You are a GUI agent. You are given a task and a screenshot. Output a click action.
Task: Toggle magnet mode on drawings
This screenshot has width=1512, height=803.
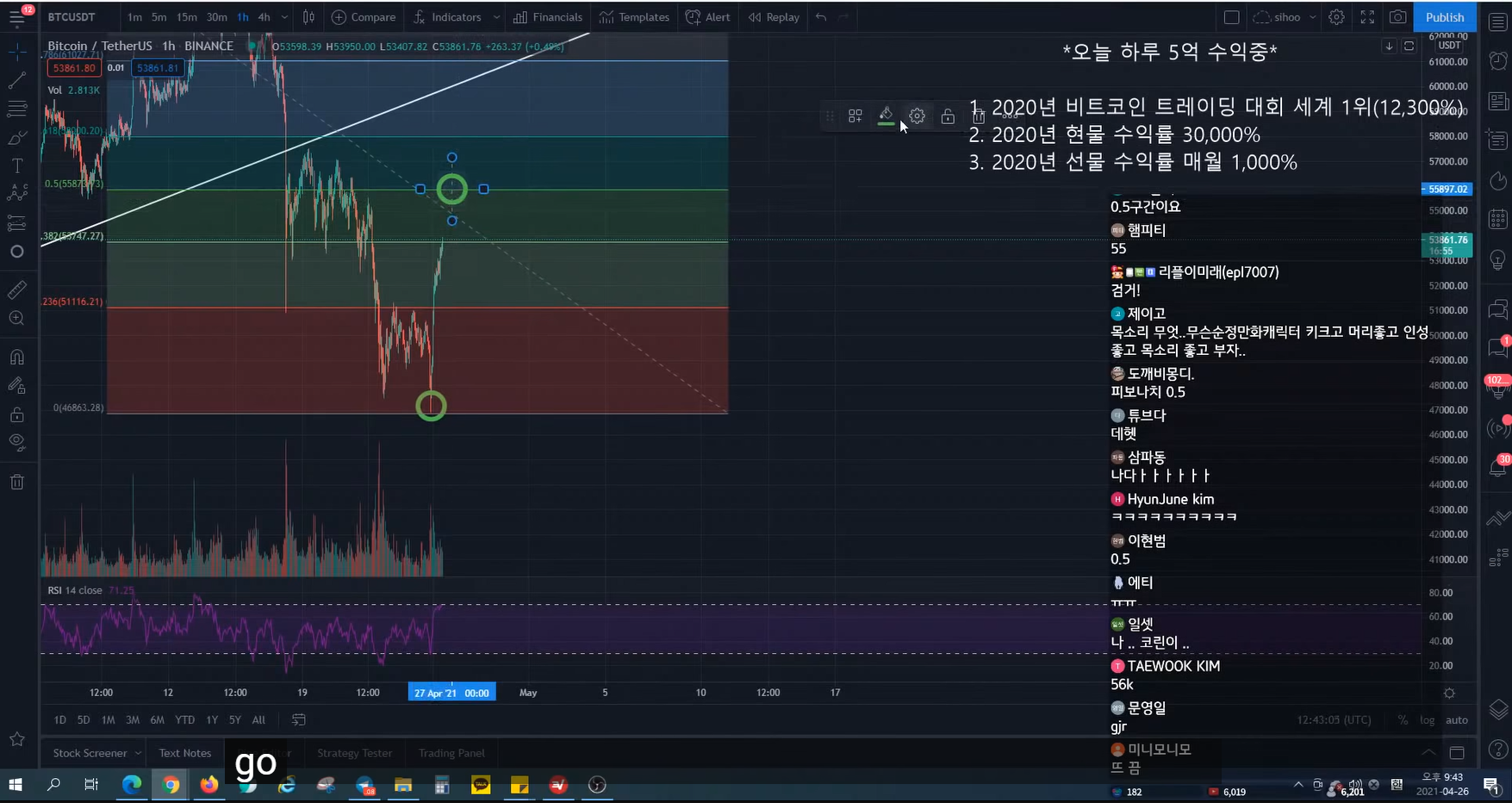coord(16,357)
